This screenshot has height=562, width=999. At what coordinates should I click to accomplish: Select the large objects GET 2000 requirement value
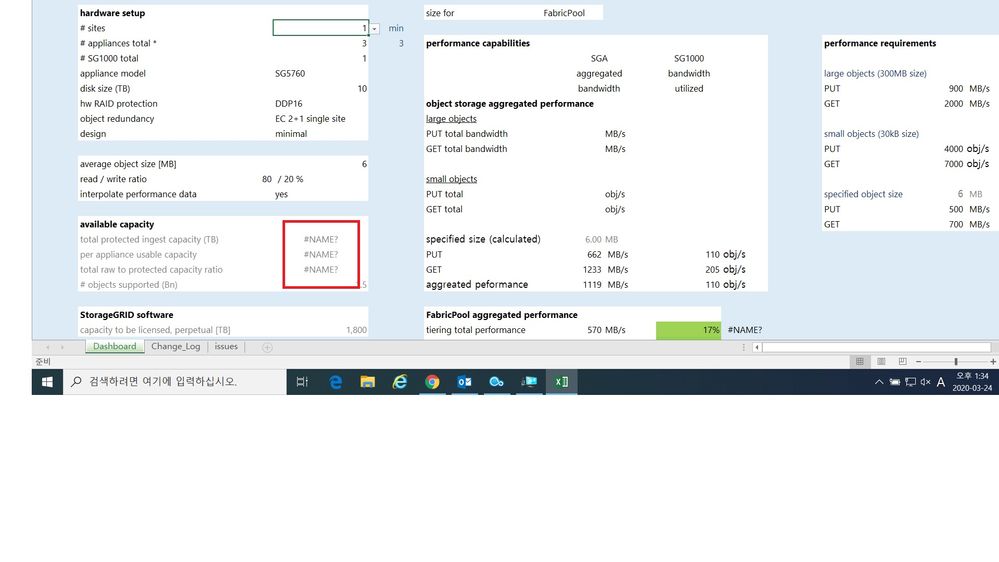pos(953,103)
